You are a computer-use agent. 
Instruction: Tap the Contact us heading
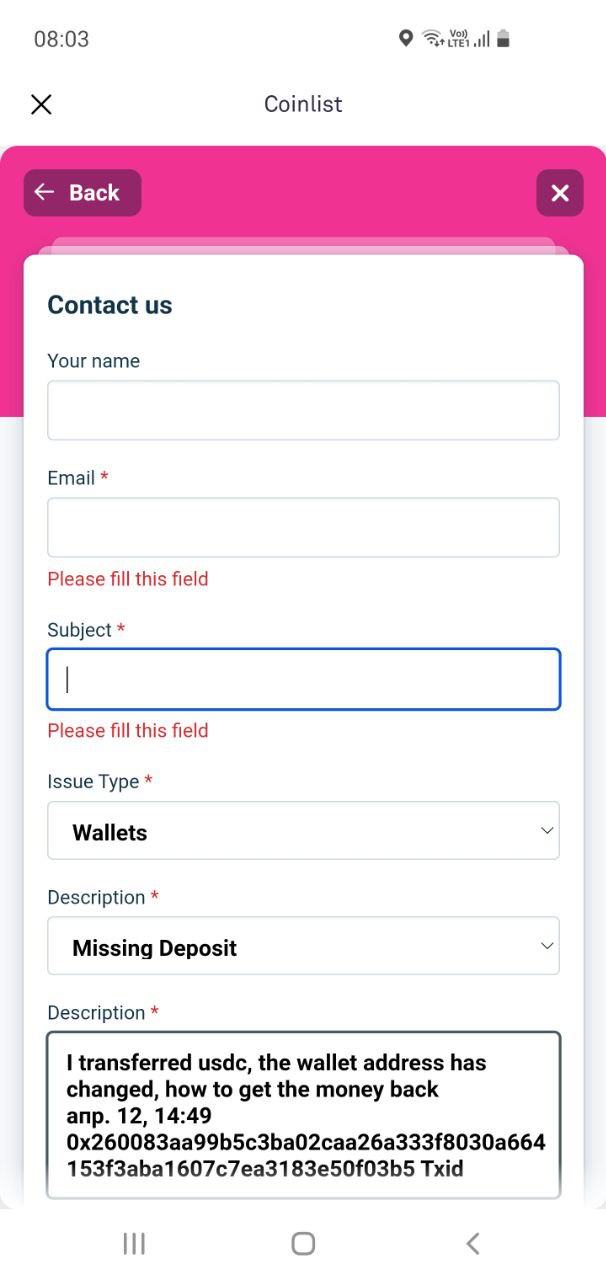pyautogui.click(x=110, y=305)
